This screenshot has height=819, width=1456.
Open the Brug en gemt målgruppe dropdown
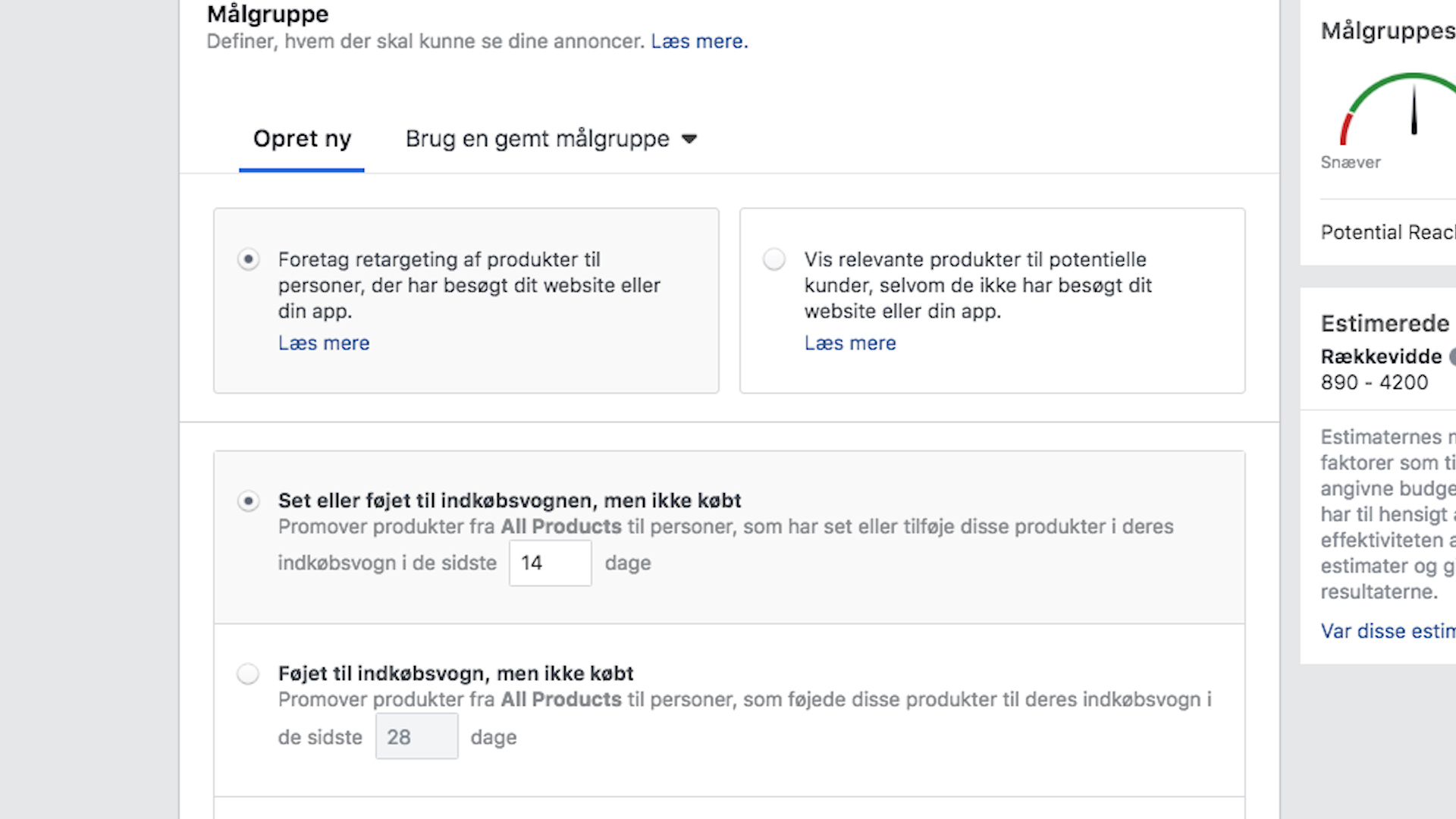tap(537, 139)
